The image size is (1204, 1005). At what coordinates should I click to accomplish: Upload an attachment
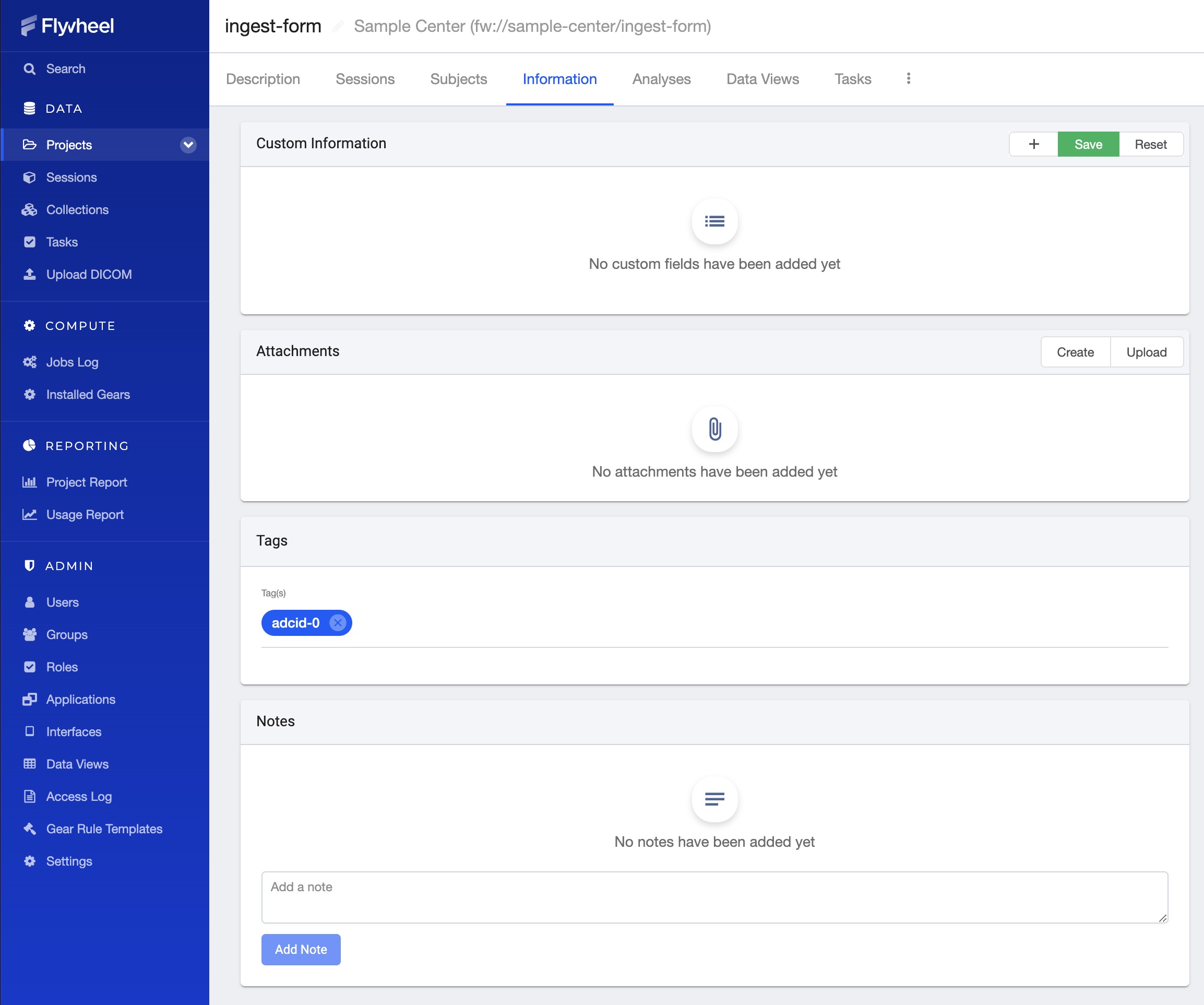coord(1146,352)
